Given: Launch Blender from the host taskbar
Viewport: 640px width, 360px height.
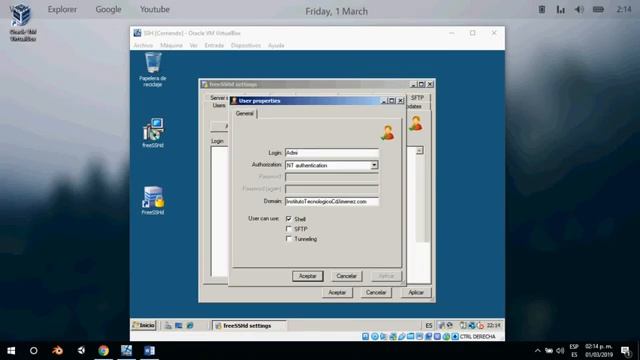Looking at the screenshot, I should click(x=57, y=351).
